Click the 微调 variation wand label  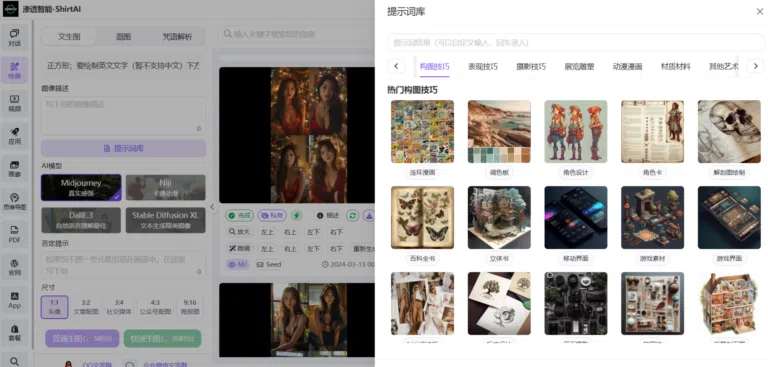pos(240,248)
